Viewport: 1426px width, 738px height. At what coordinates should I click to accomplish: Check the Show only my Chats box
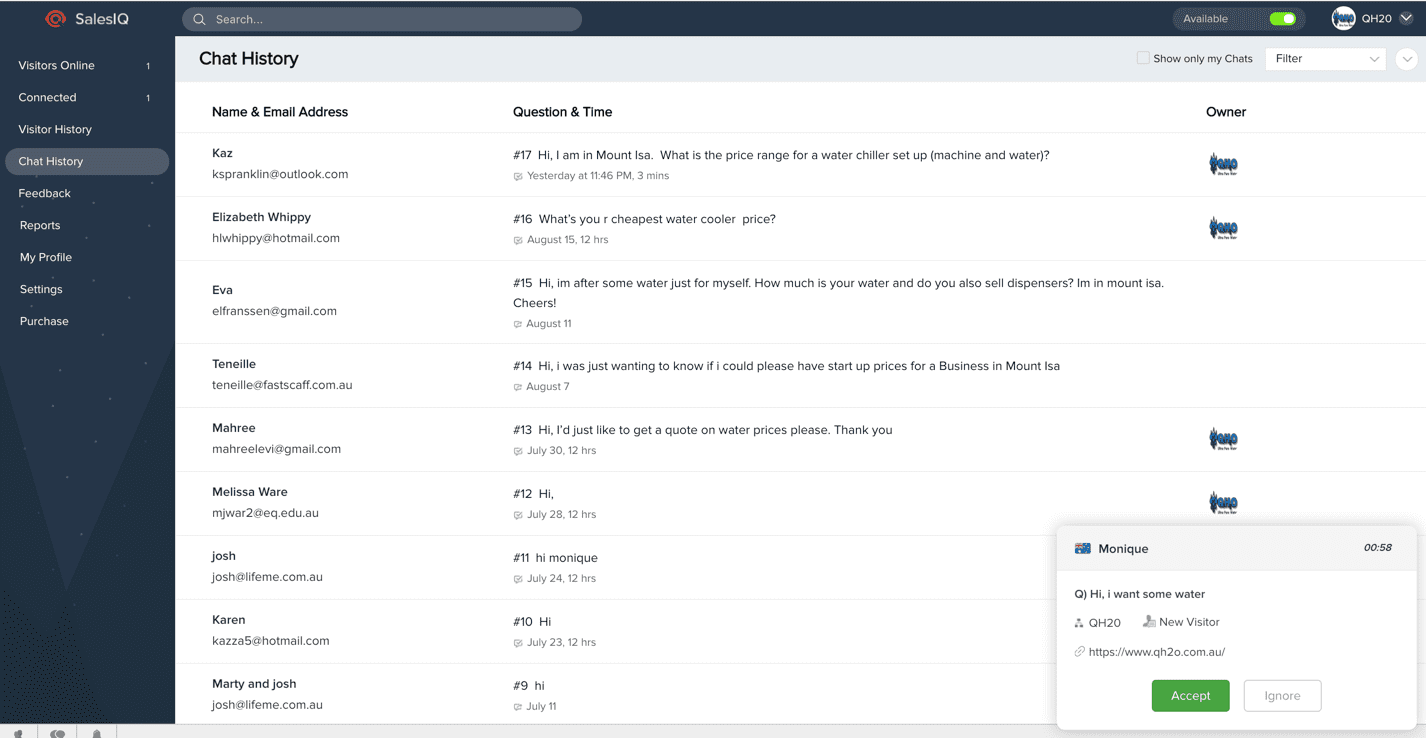(1143, 58)
